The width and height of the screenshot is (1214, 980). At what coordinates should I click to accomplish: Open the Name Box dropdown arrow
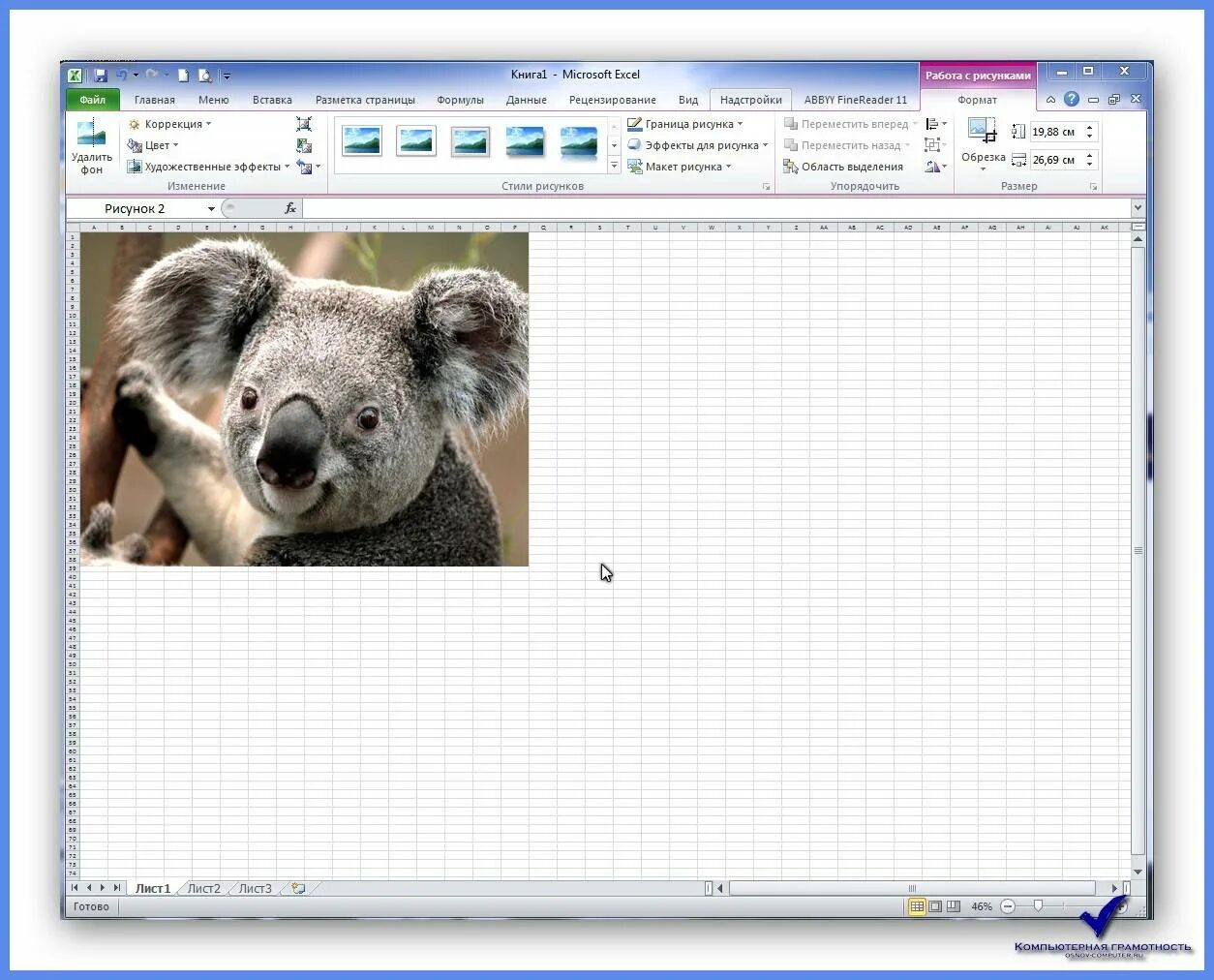[x=211, y=209]
